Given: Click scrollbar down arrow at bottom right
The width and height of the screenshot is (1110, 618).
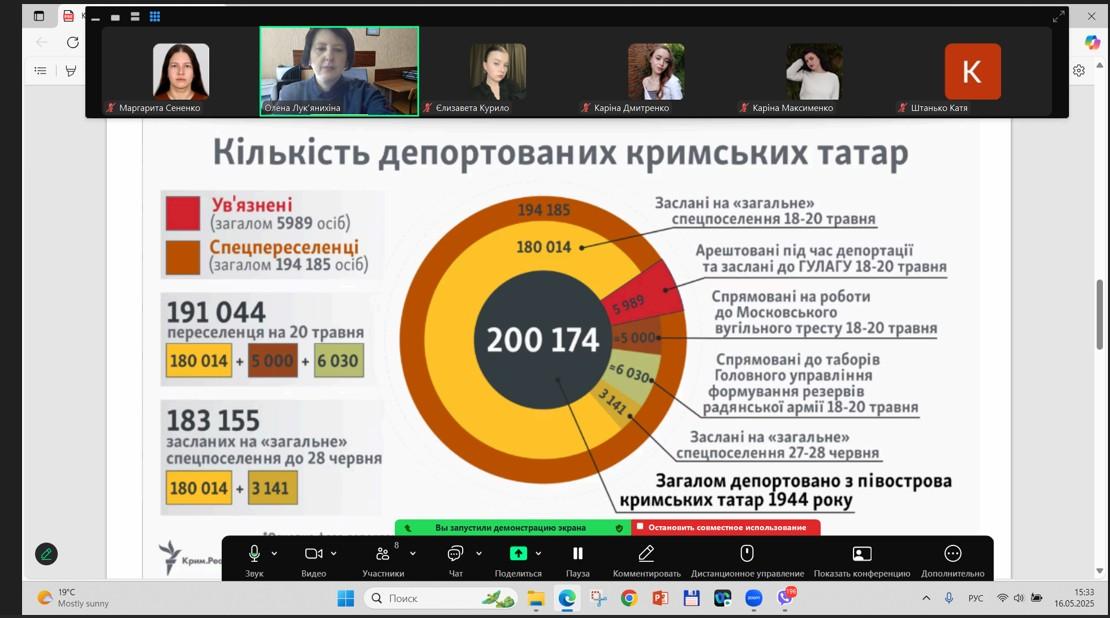Looking at the screenshot, I should (x=1099, y=571).
